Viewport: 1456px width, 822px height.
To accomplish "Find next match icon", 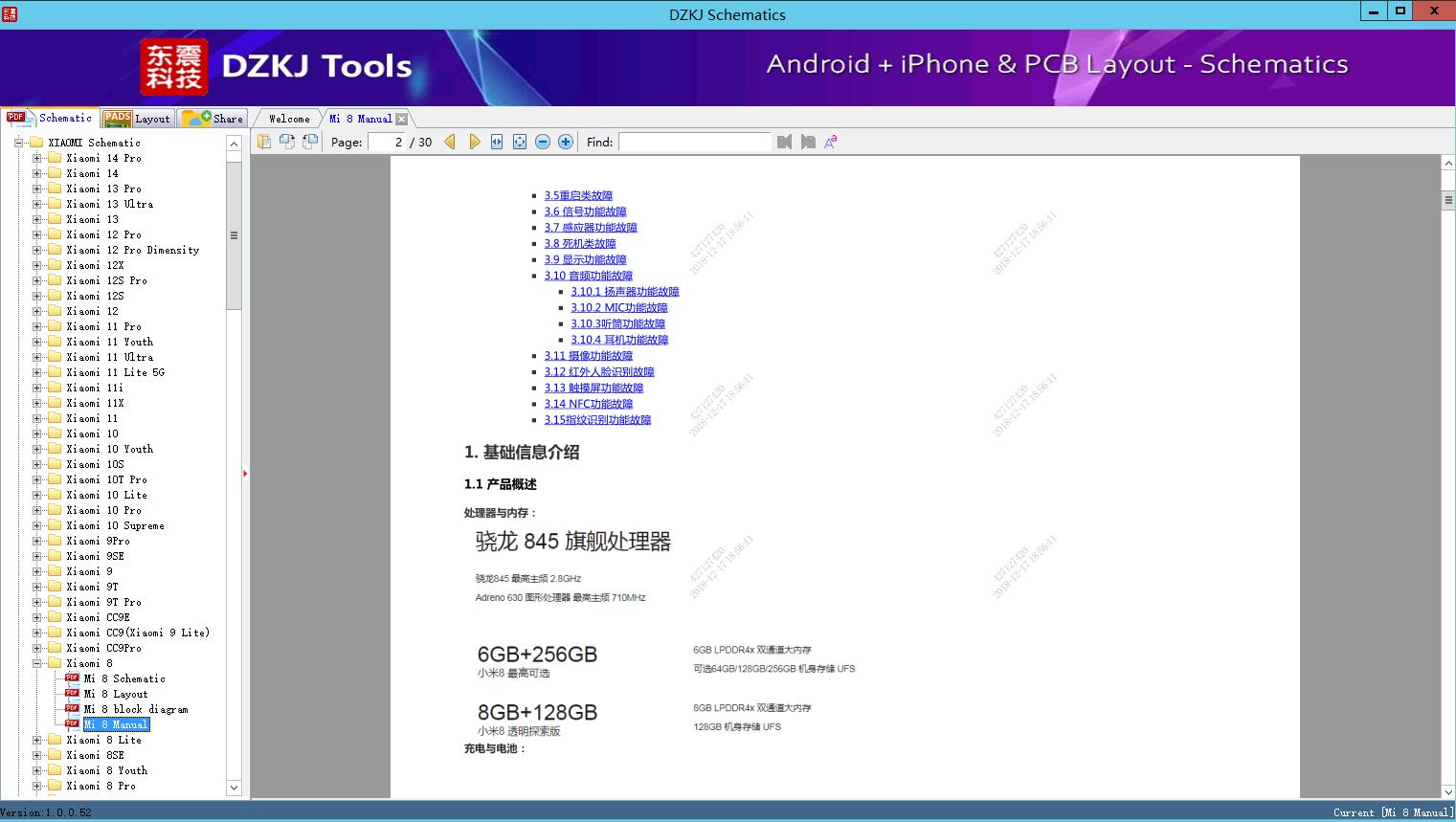I will click(808, 142).
